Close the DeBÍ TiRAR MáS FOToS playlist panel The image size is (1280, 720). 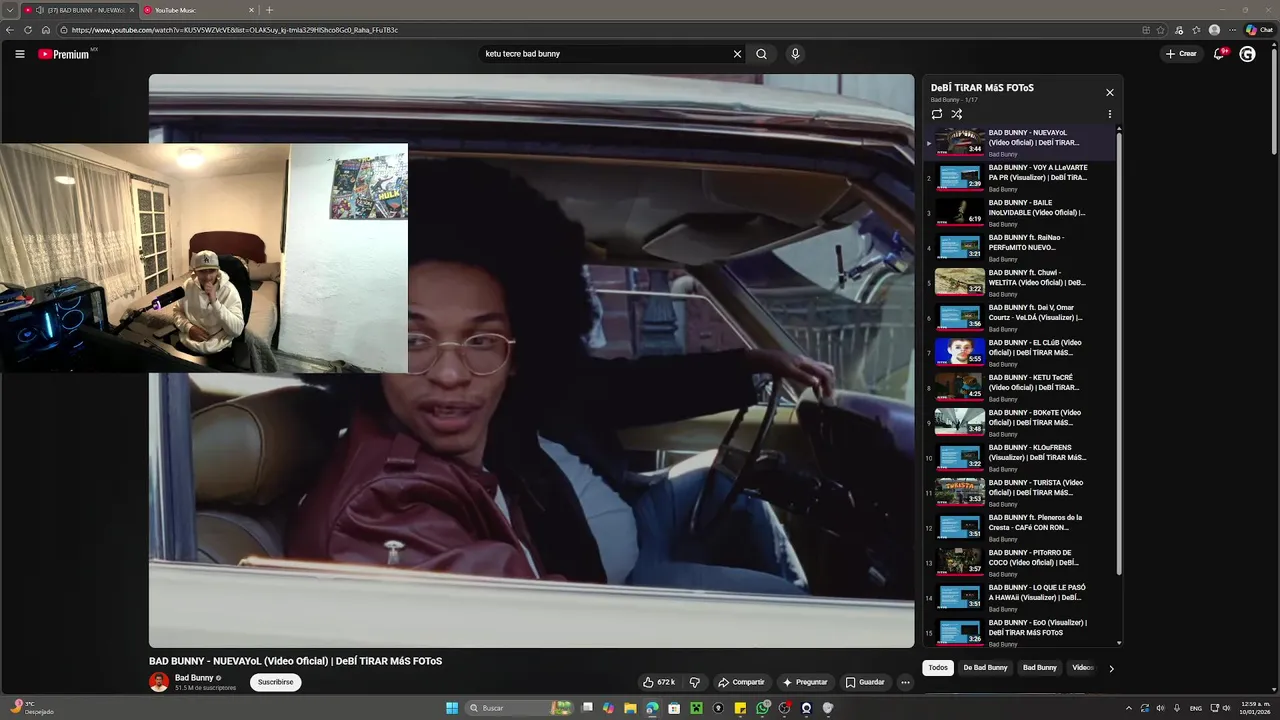(x=1109, y=92)
